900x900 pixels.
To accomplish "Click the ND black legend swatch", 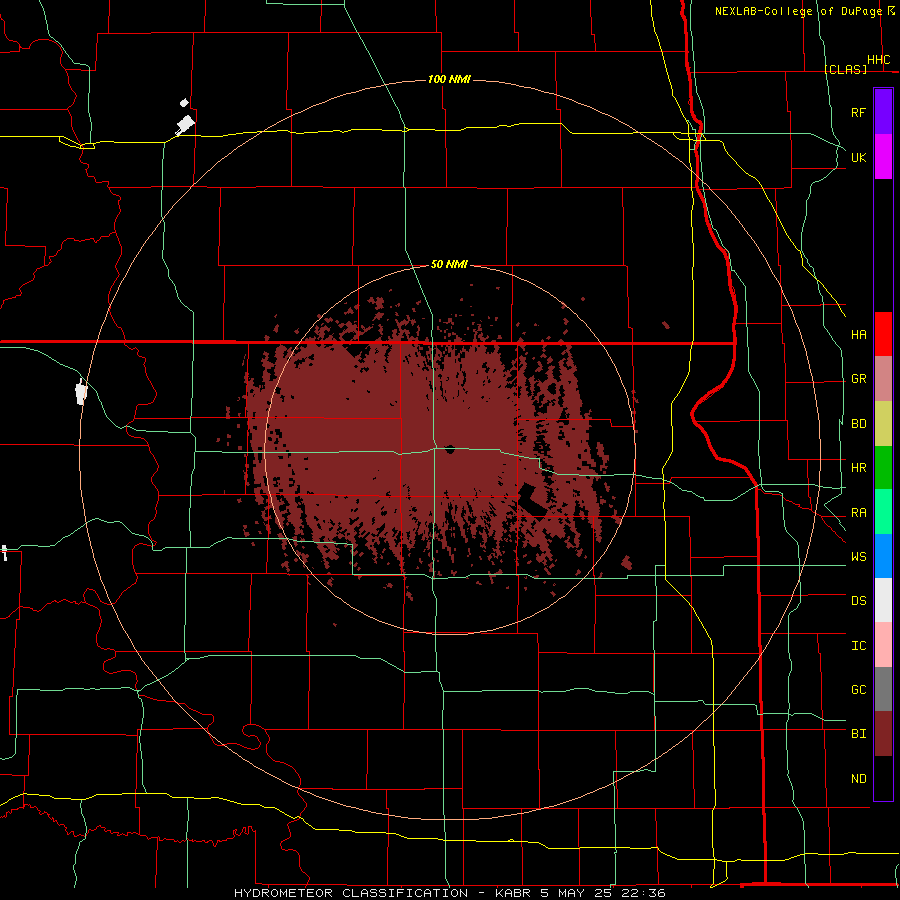I will point(883,778).
